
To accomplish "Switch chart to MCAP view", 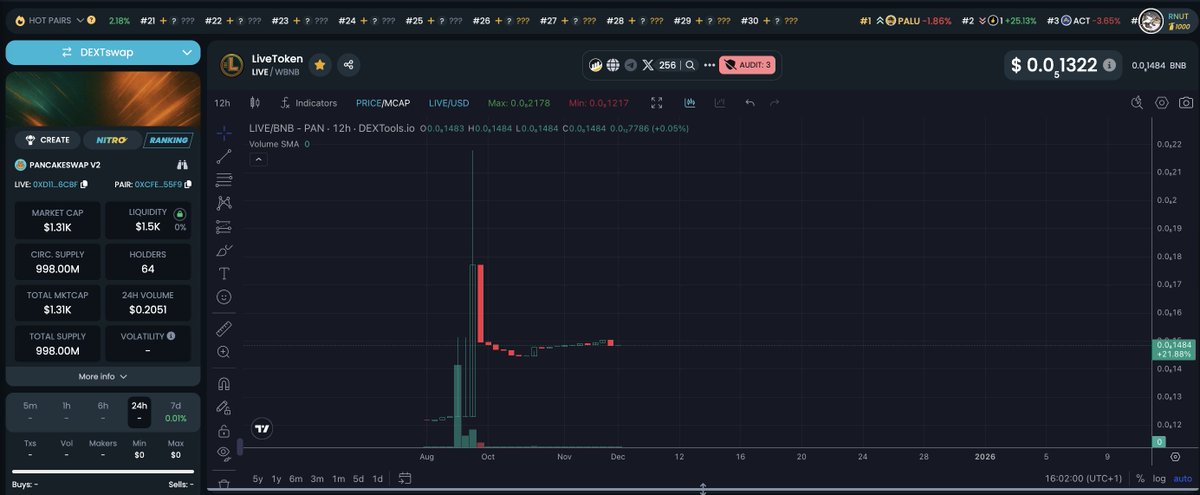I will pyautogui.click(x=398, y=103).
